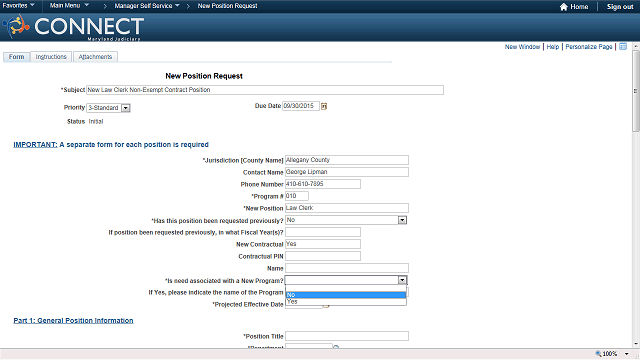Click the Position Title field
Screen dimensions: 640x360
coord(347,336)
